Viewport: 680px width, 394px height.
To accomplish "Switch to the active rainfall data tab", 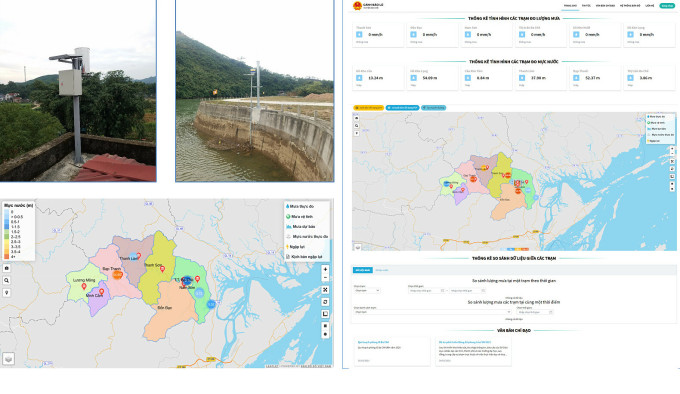I will tap(362, 270).
